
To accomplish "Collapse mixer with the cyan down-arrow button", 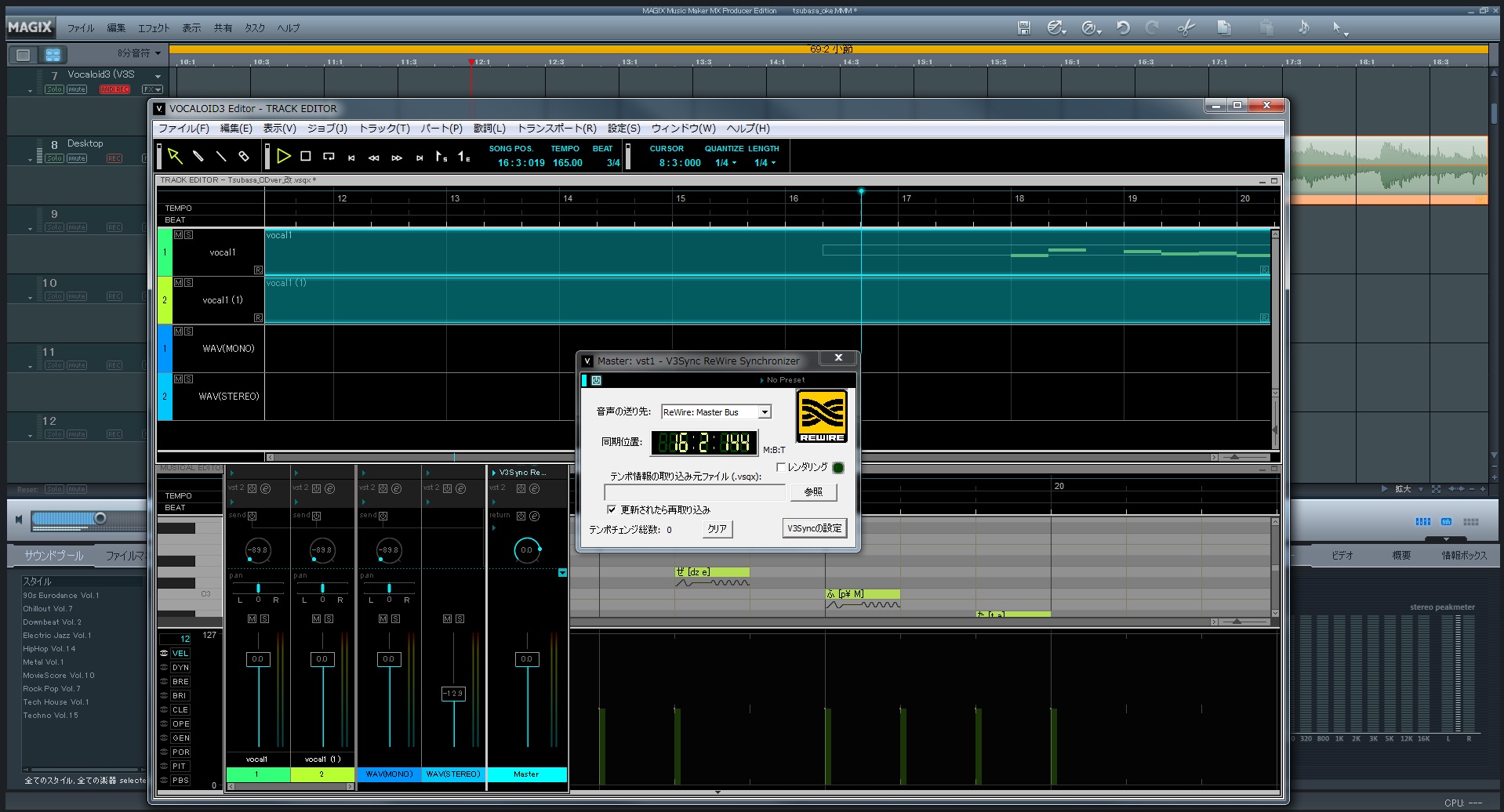I will [562, 573].
